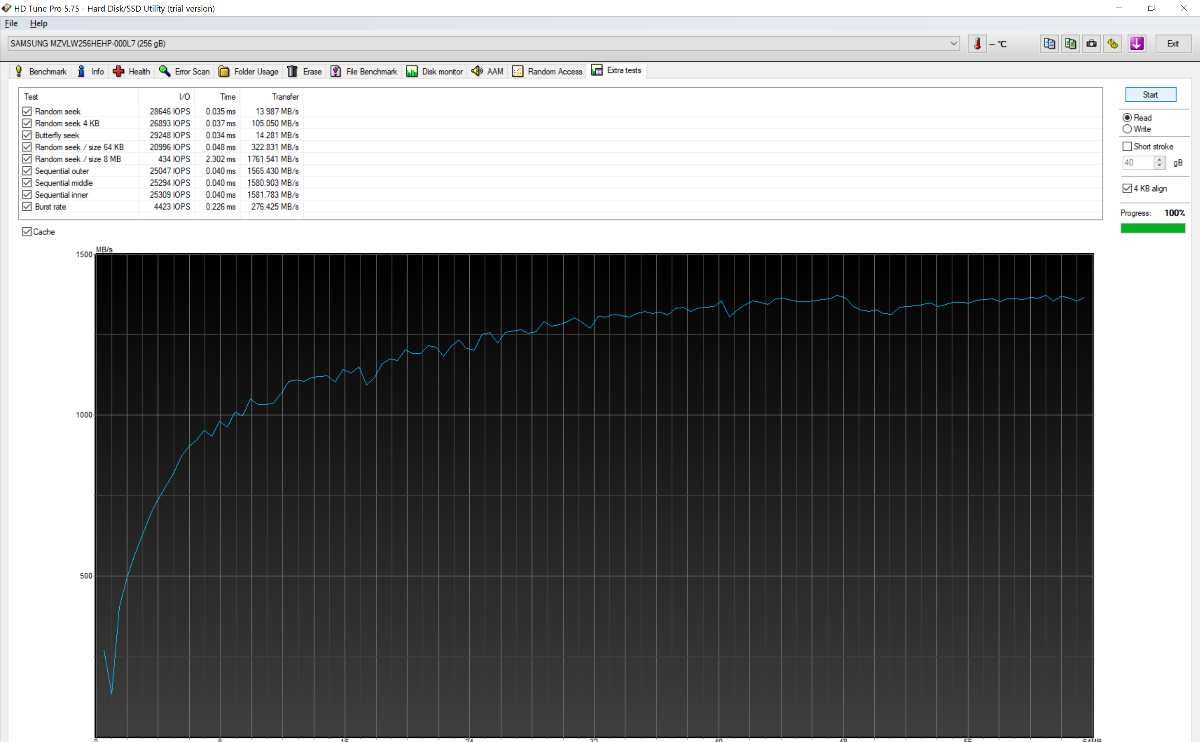Image resolution: width=1200 pixels, height=742 pixels.
Task: Uncheck the Random seek 4 KB test
Action: [27, 123]
